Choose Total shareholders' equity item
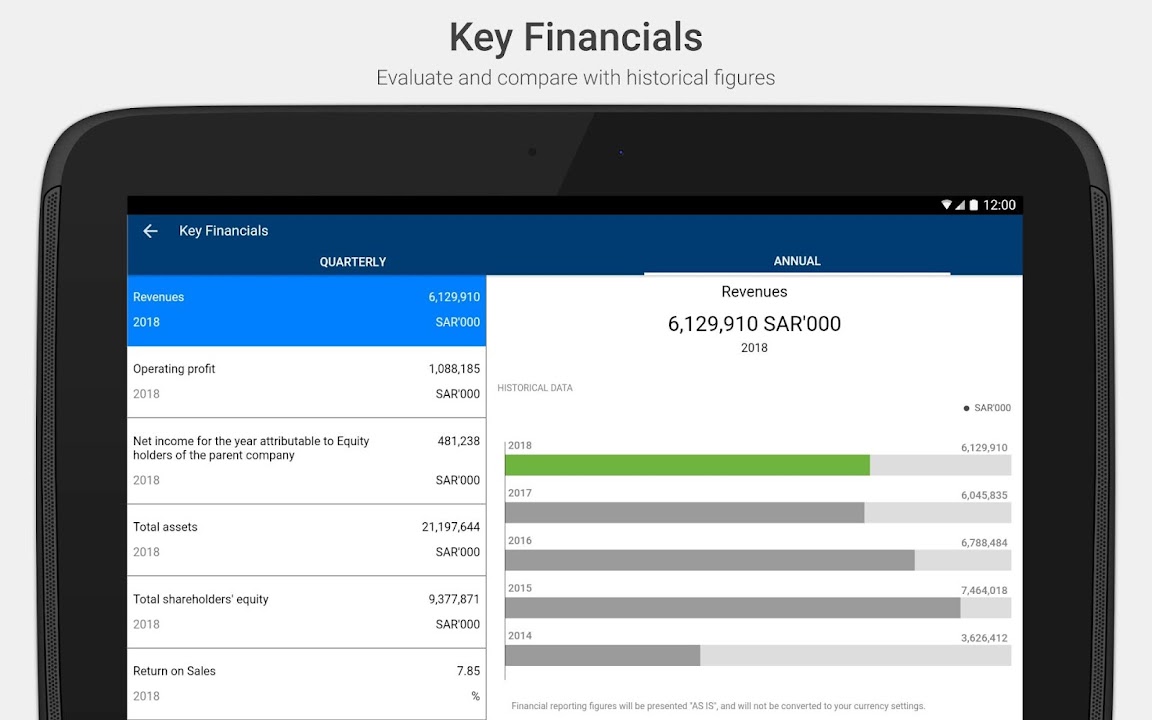 tap(306, 611)
